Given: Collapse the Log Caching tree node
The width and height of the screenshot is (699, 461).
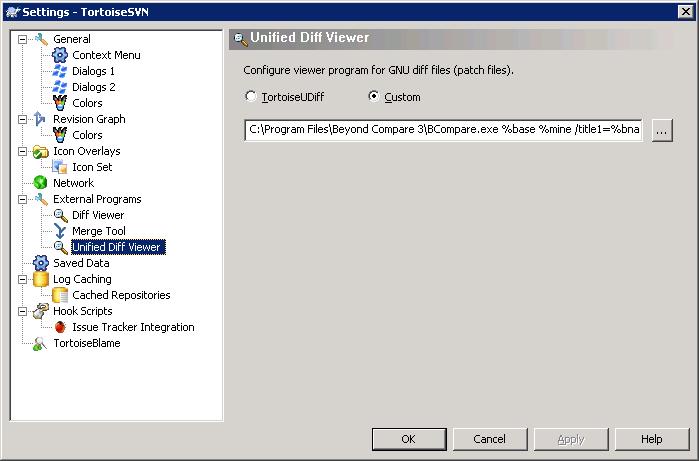Looking at the screenshot, I should pos(22,280).
